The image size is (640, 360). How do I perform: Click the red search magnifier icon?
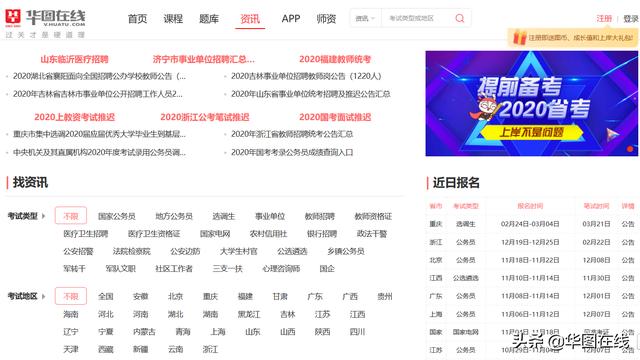(x=460, y=18)
